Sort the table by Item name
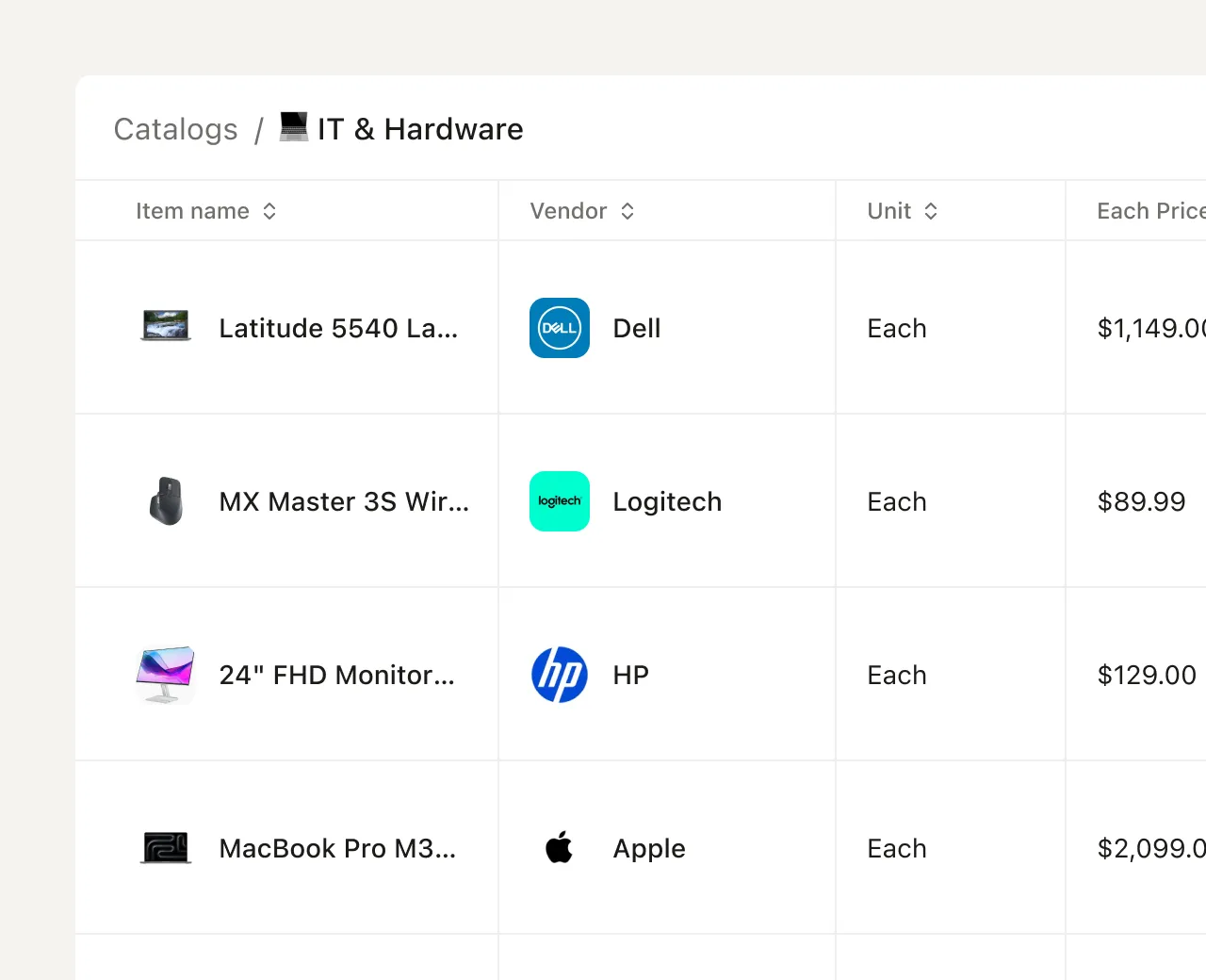The image size is (1206, 980). (x=206, y=211)
